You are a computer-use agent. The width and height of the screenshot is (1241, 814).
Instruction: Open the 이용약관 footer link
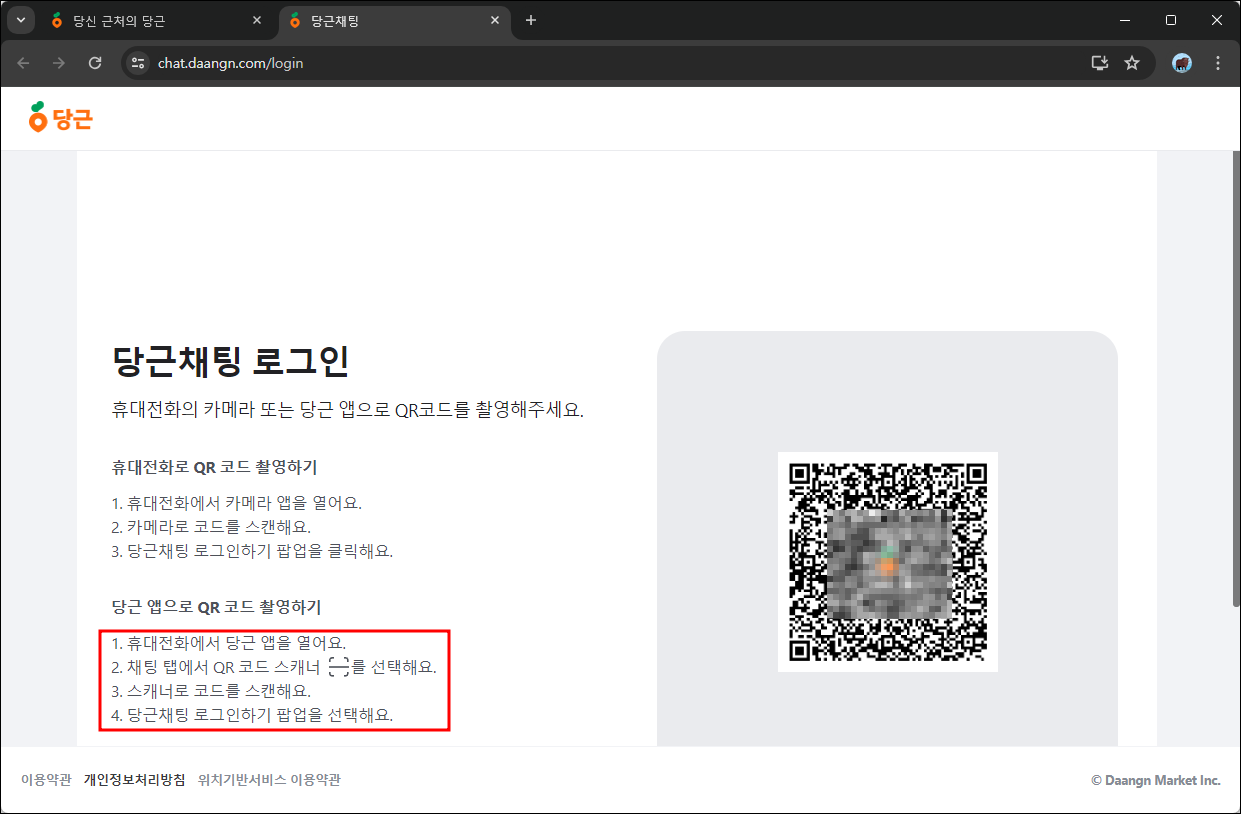[x=46, y=780]
